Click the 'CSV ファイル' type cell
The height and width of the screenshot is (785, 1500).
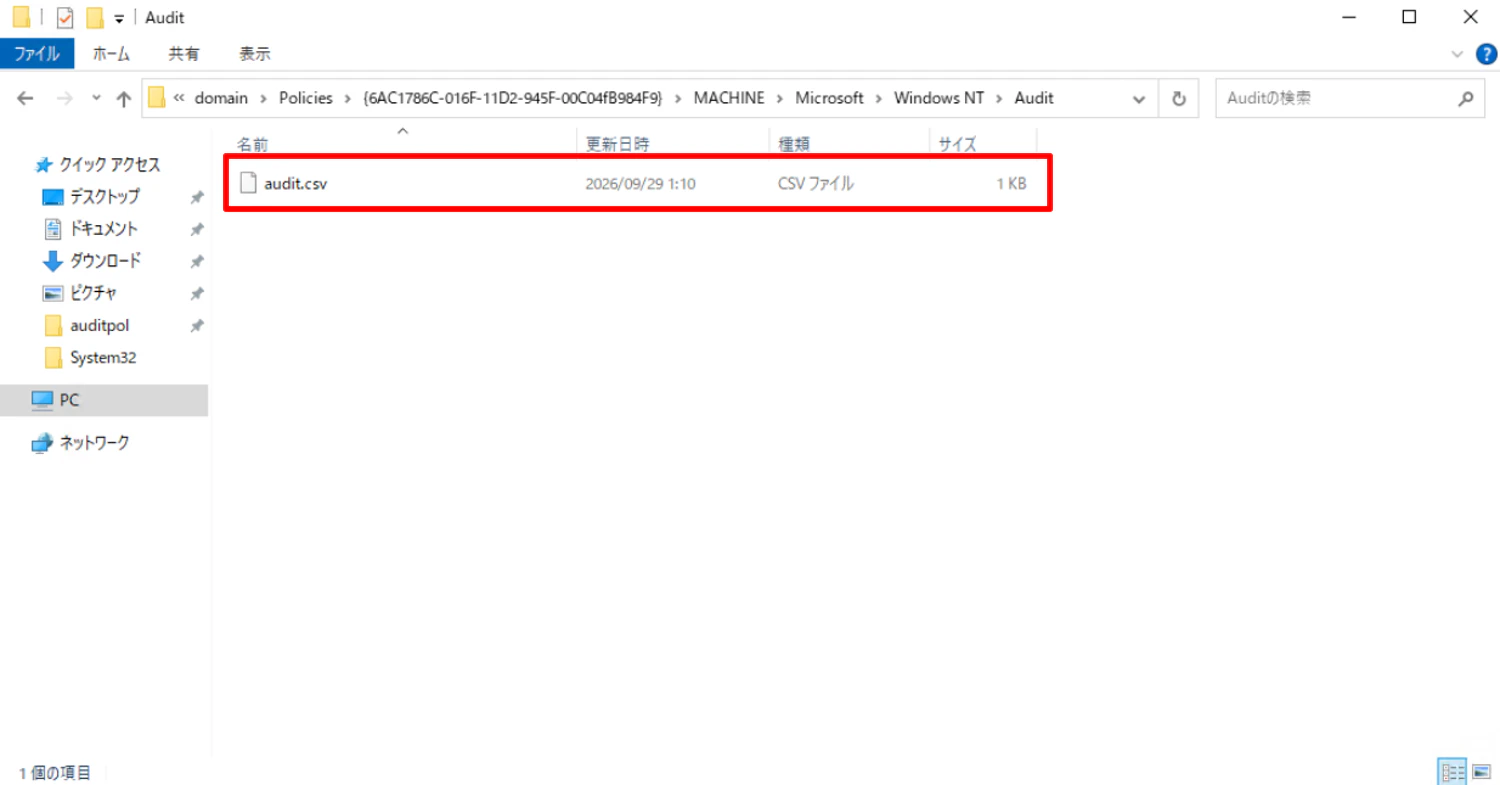[x=815, y=183]
